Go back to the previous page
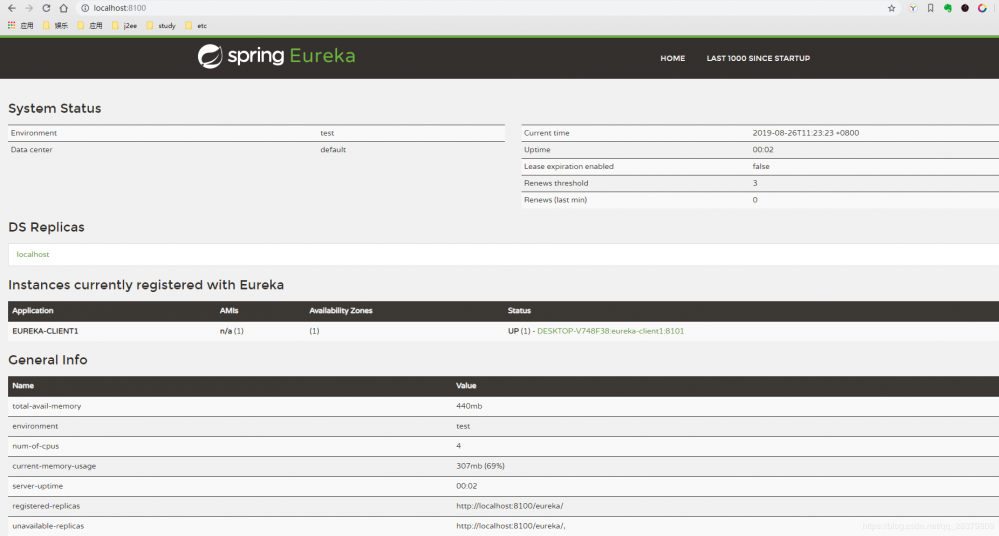This screenshot has height=536, width=999. pyautogui.click(x=11, y=8)
